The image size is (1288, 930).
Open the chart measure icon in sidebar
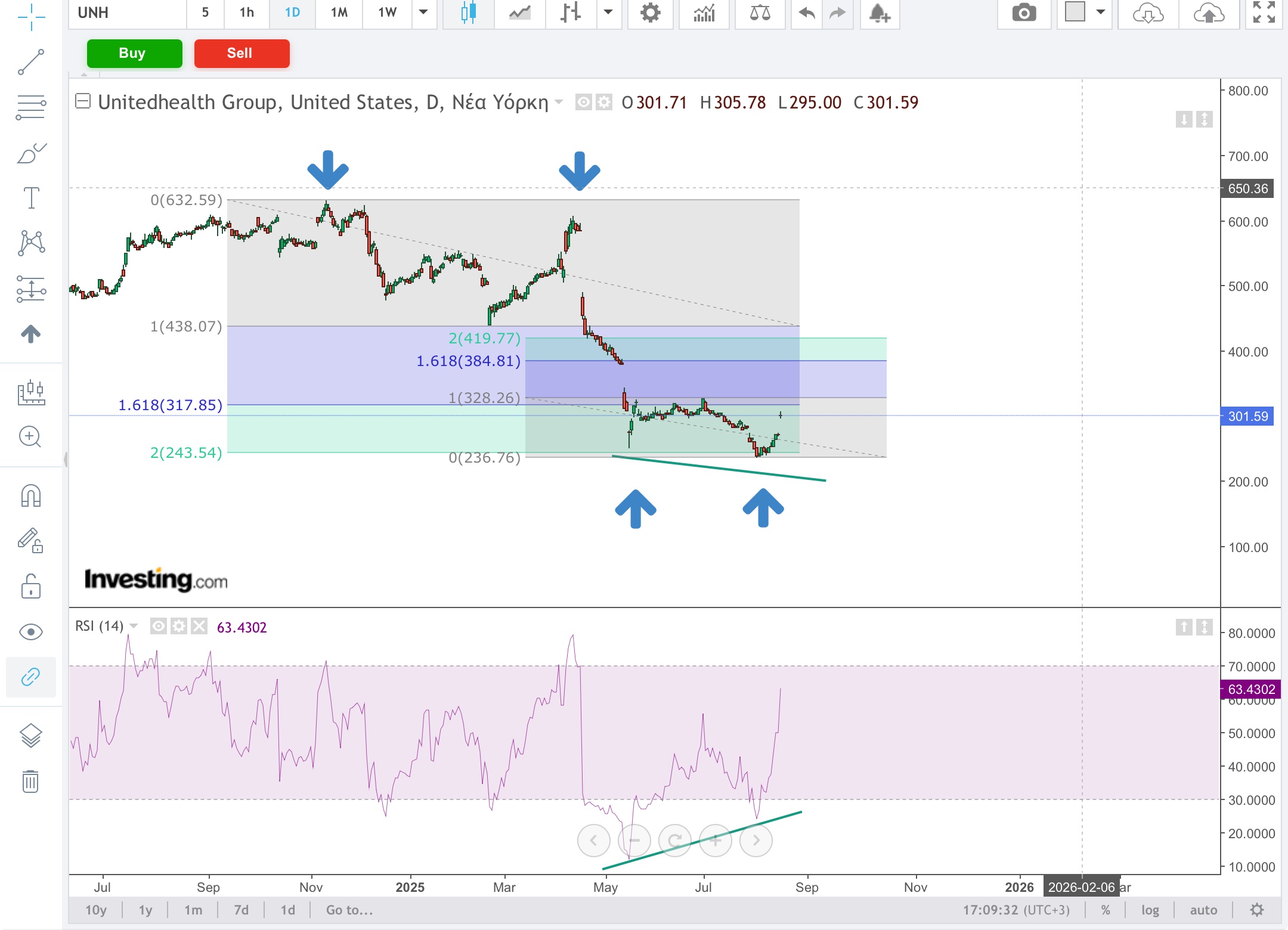(31, 392)
